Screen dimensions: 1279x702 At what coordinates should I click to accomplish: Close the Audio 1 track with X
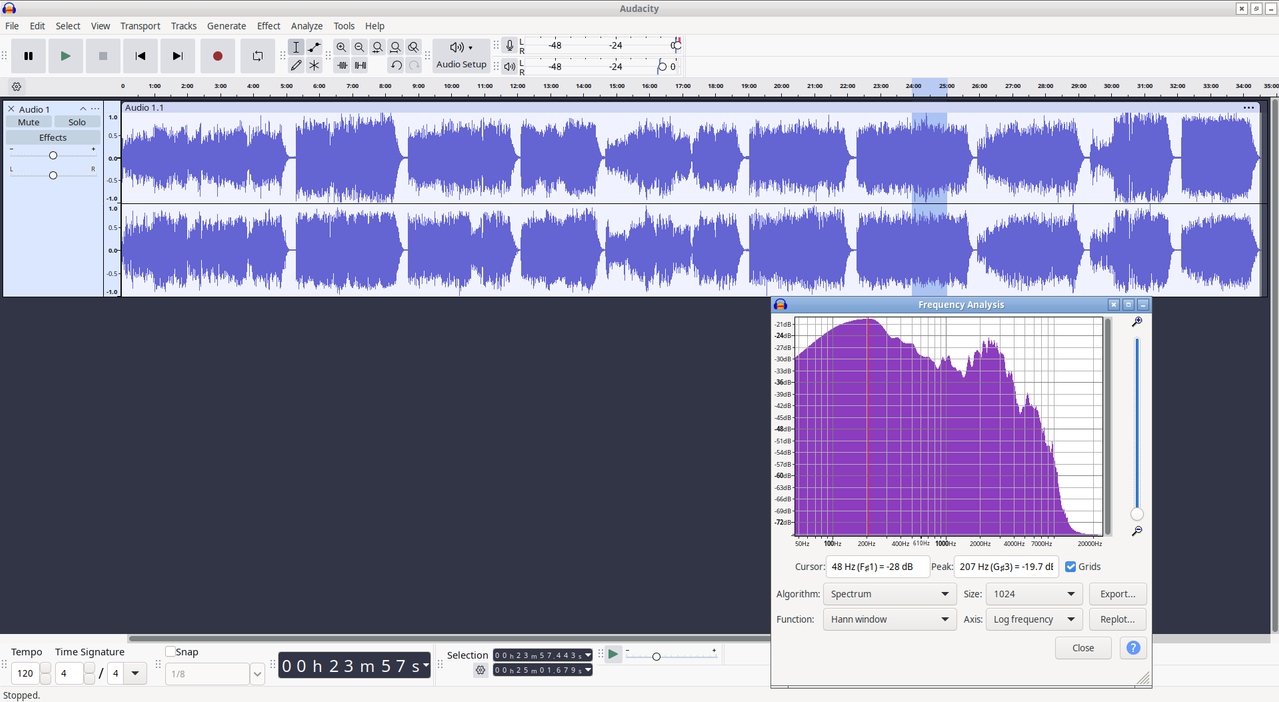pyautogui.click(x=11, y=109)
